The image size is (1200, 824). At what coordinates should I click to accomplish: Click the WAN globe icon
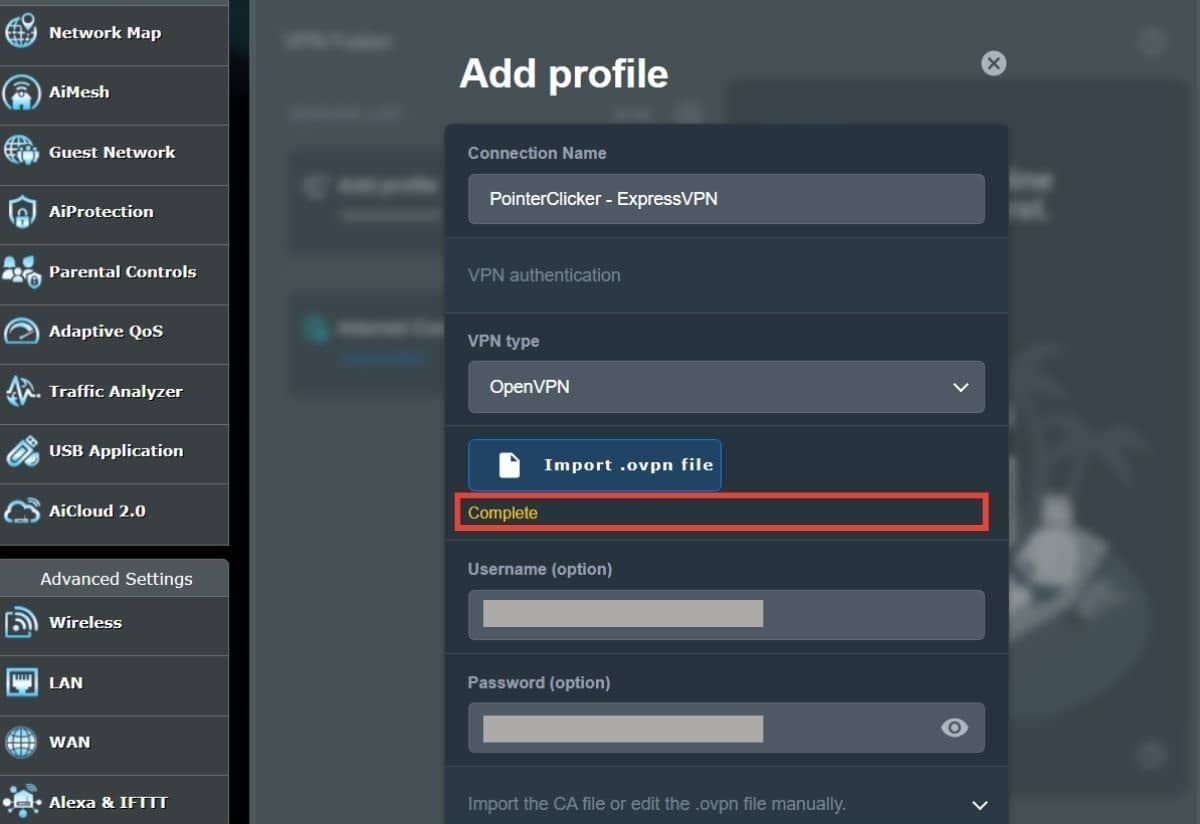[x=21, y=743]
